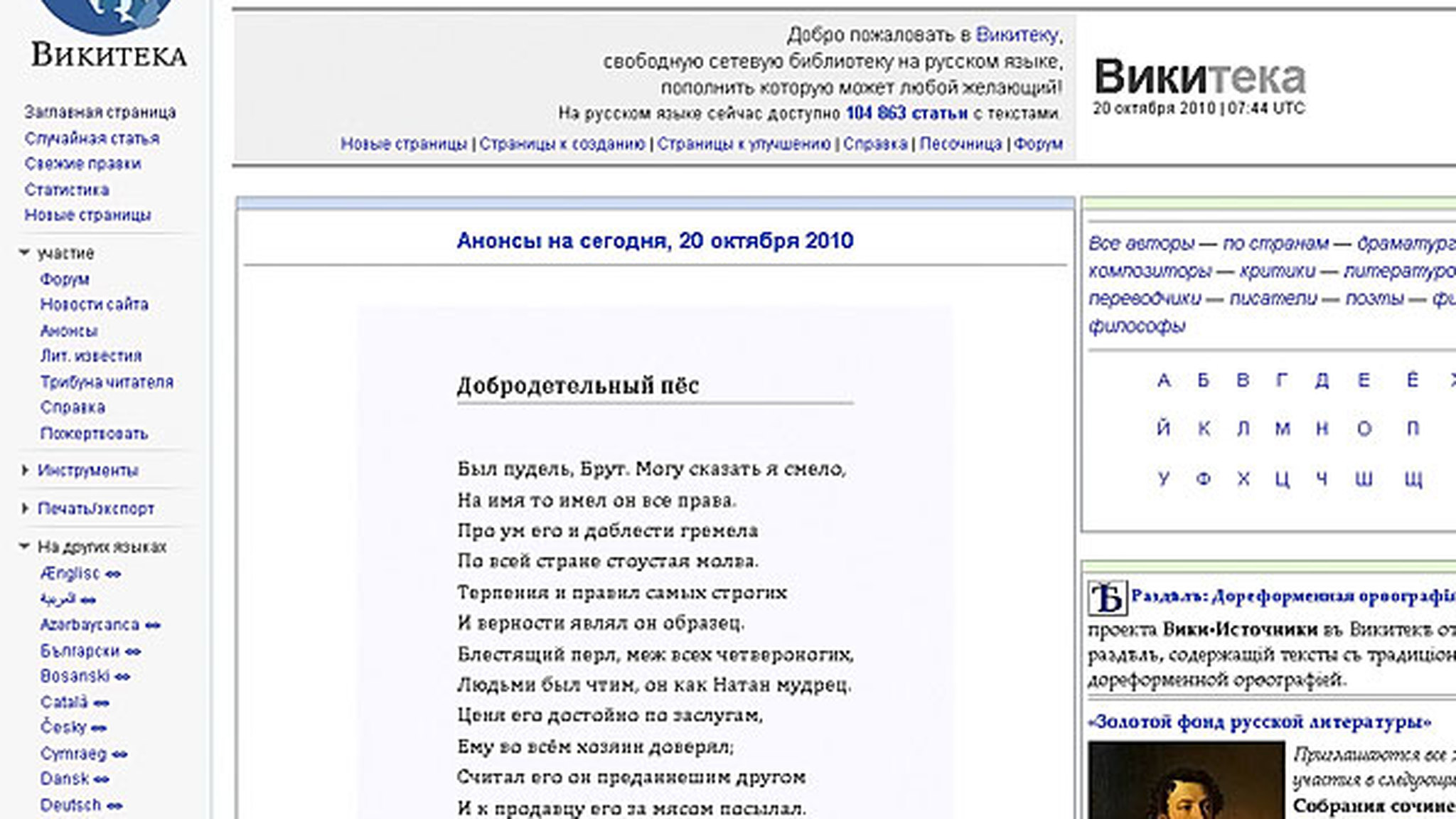Expand the Печать/экспорт sidebar section
Image resolution: width=1456 pixels, height=819 pixels.
24,508
